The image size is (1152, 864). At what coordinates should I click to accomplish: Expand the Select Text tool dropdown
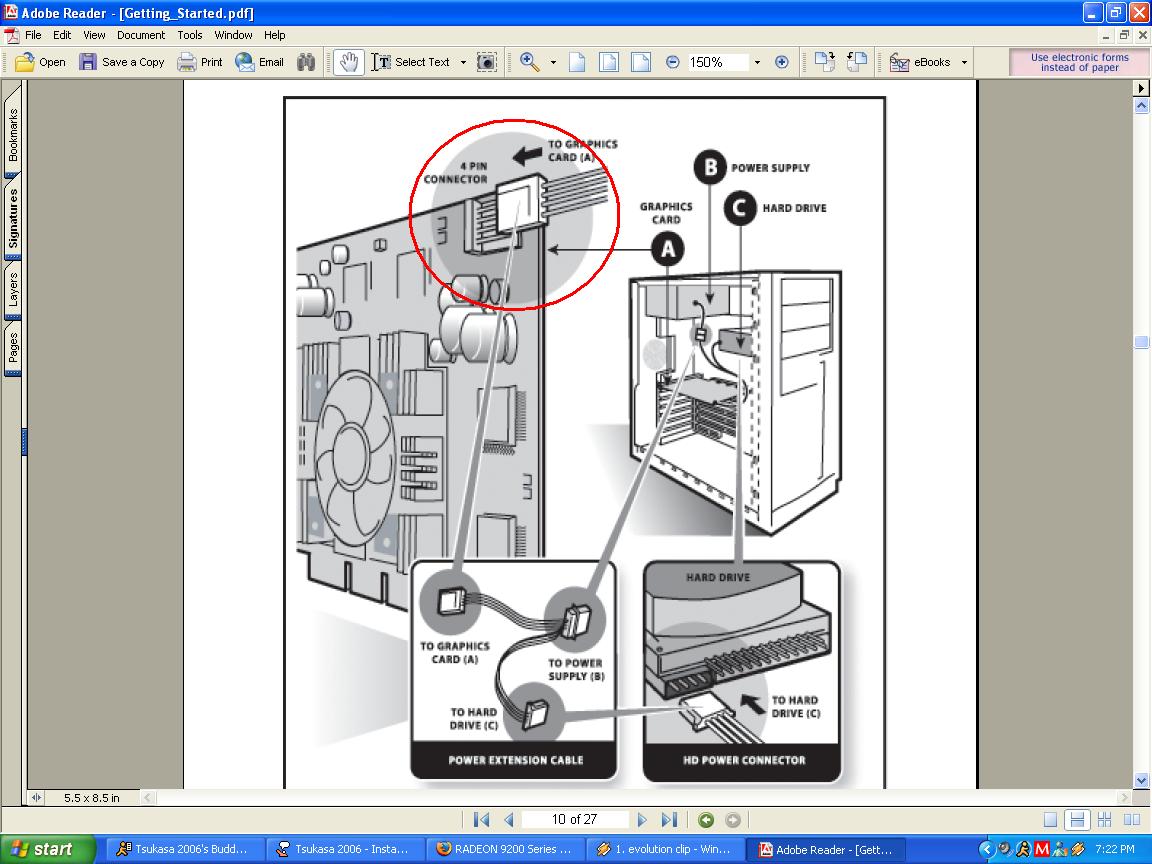(463, 62)
